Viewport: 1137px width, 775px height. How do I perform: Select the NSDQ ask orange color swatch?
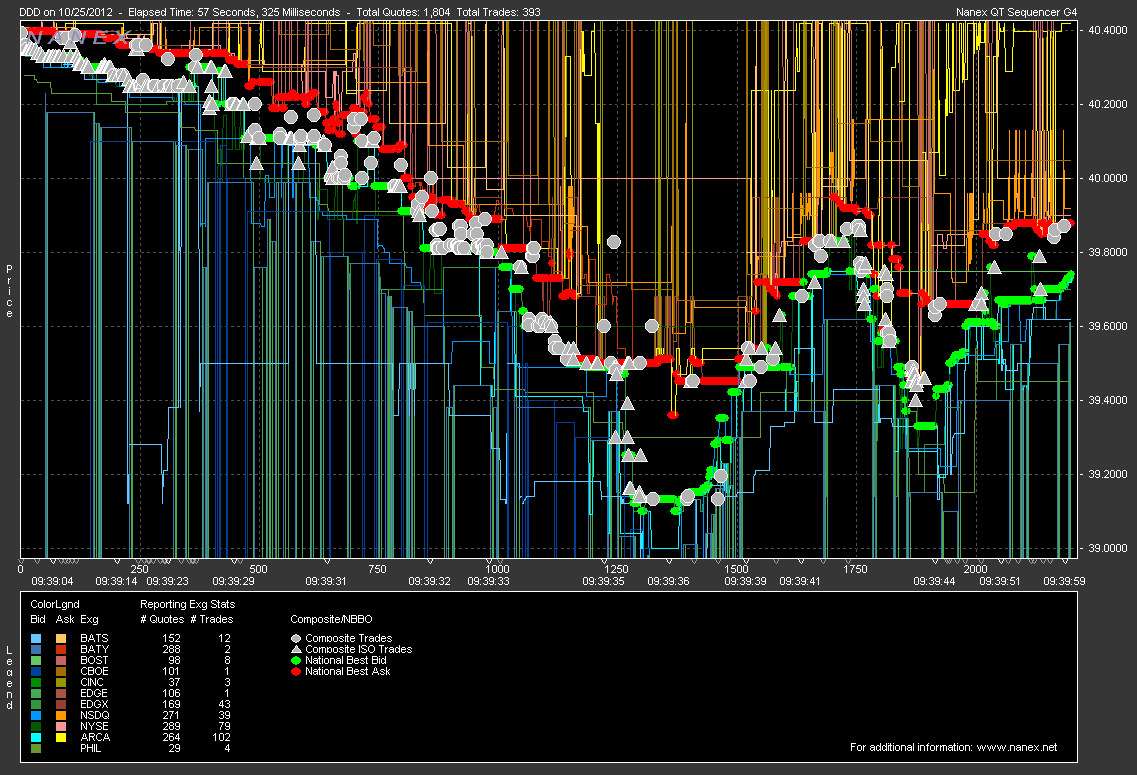tap(61, 716)
